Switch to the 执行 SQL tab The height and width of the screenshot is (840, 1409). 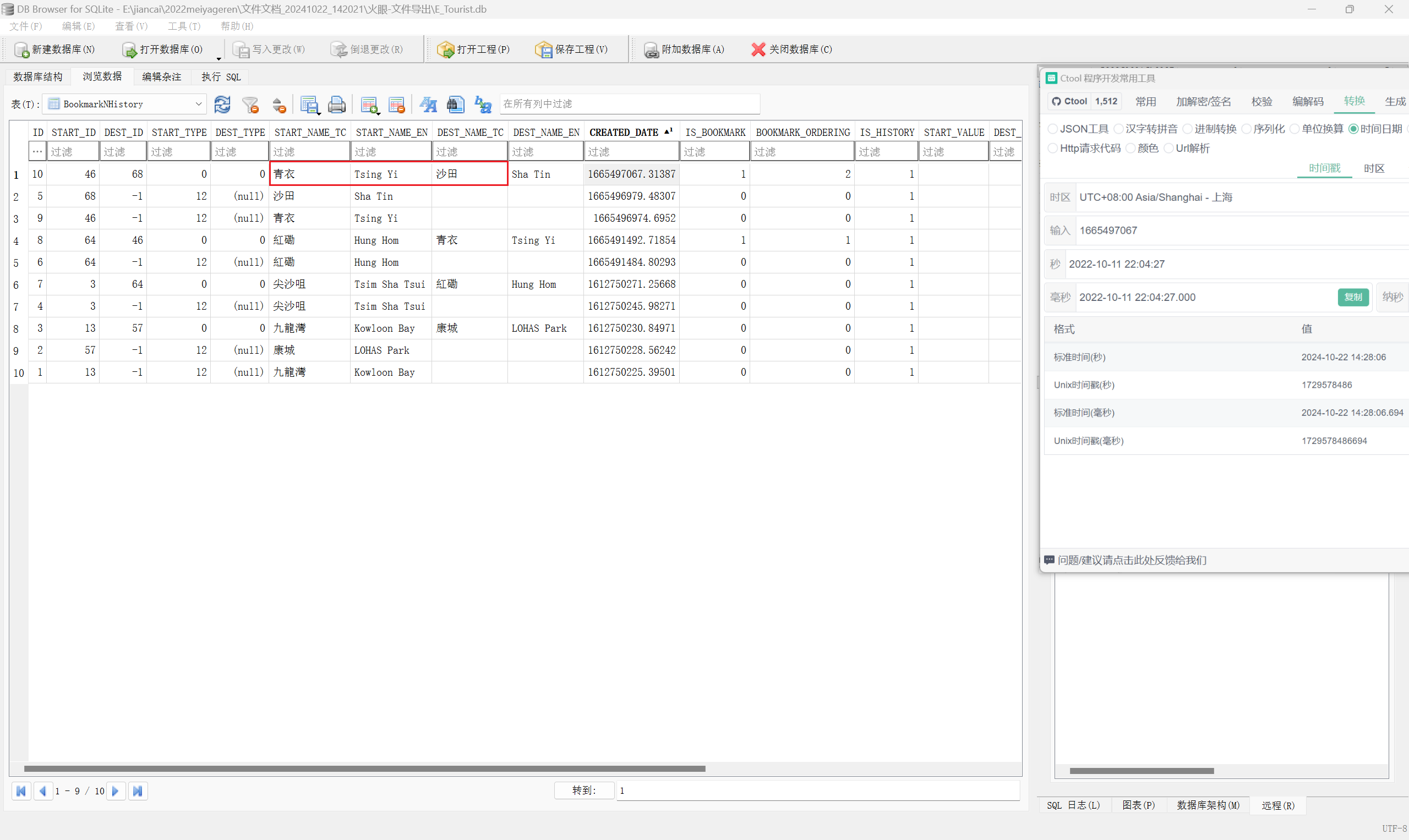click(x=221, y=76)
